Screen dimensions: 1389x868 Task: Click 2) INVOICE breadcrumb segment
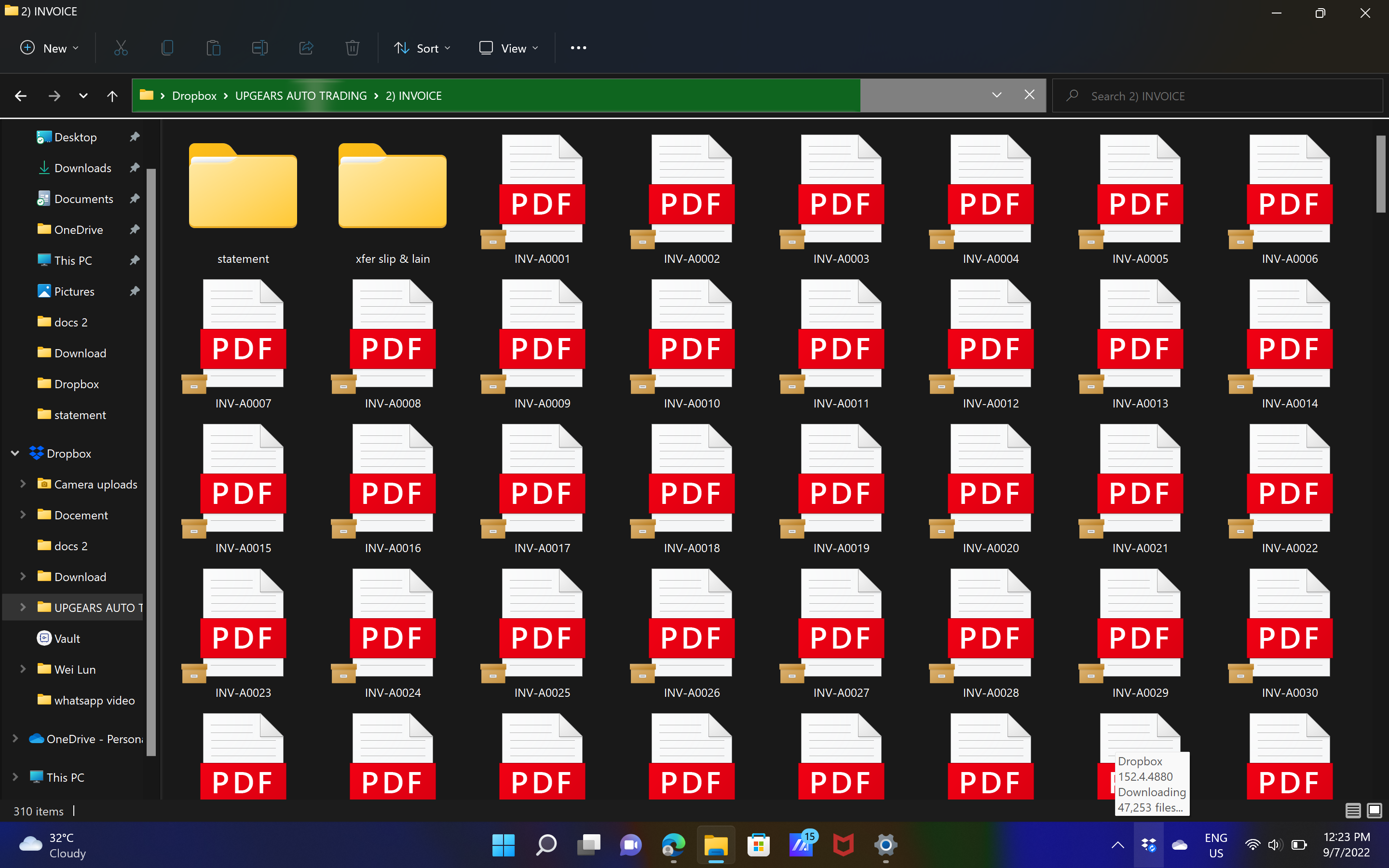point(413,96)
